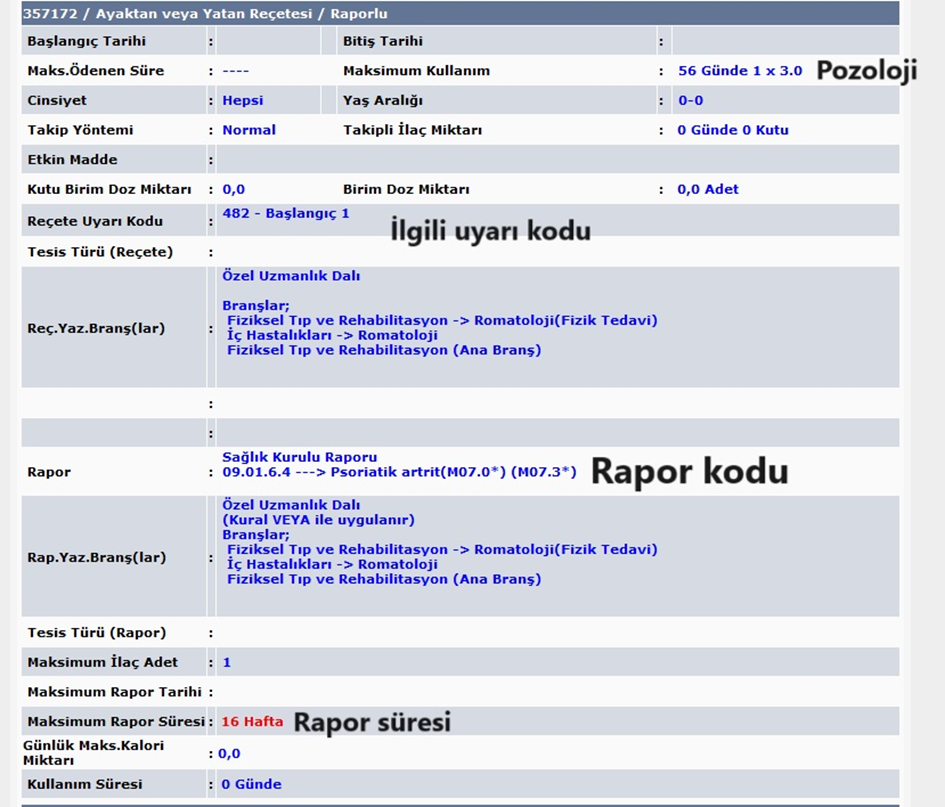Click the 'Hepsi' gender value
Image resolution: width=945 pixels, height=807 pixels.
click(x=243, y=100)
